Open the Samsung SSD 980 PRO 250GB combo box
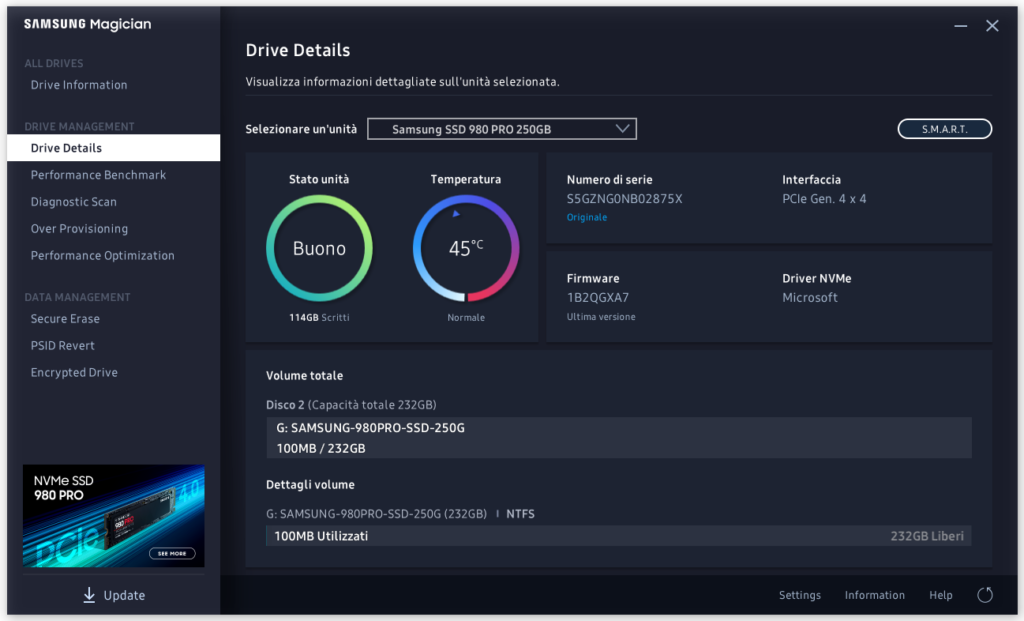 tap(502, 129)
